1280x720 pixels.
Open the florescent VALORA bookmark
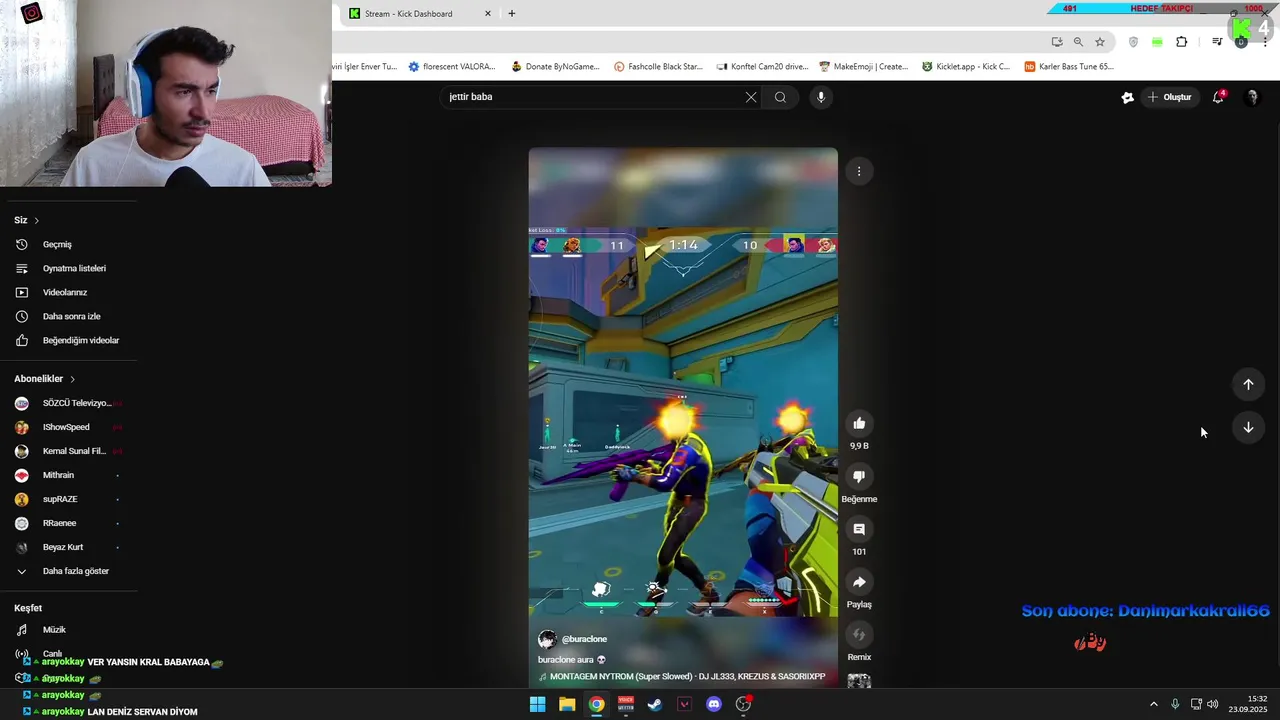(451, 66)
